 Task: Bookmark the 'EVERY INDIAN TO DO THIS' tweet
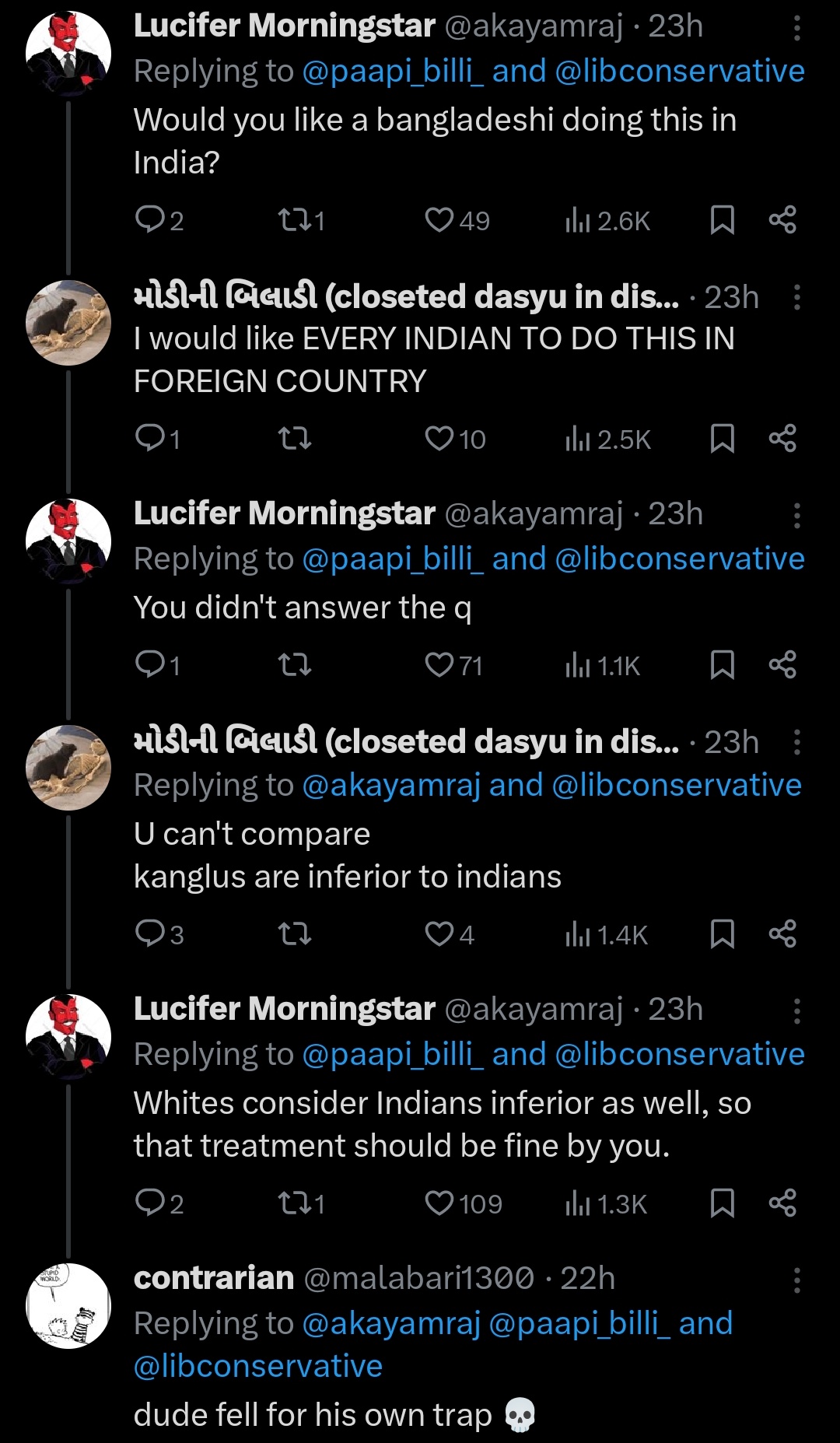coord(722,439)
